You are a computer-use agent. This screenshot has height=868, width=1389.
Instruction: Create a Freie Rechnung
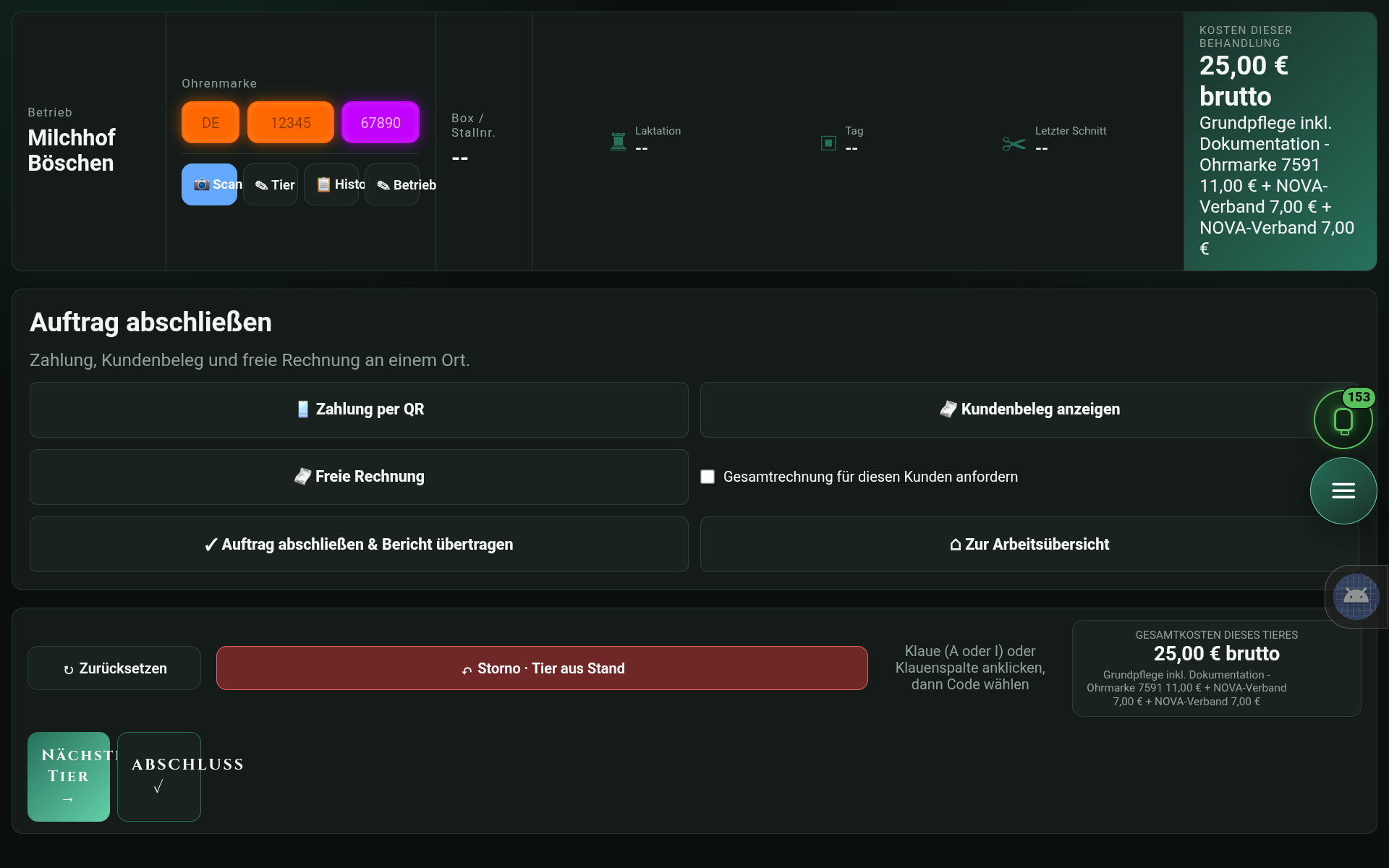[359, 477]
